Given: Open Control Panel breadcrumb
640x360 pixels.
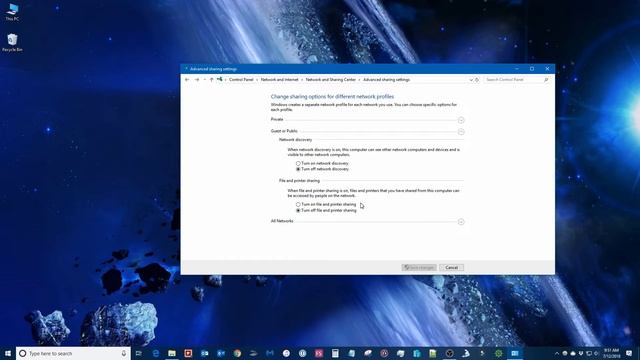Looking at the screenshot, I should [x=241, y=80].
